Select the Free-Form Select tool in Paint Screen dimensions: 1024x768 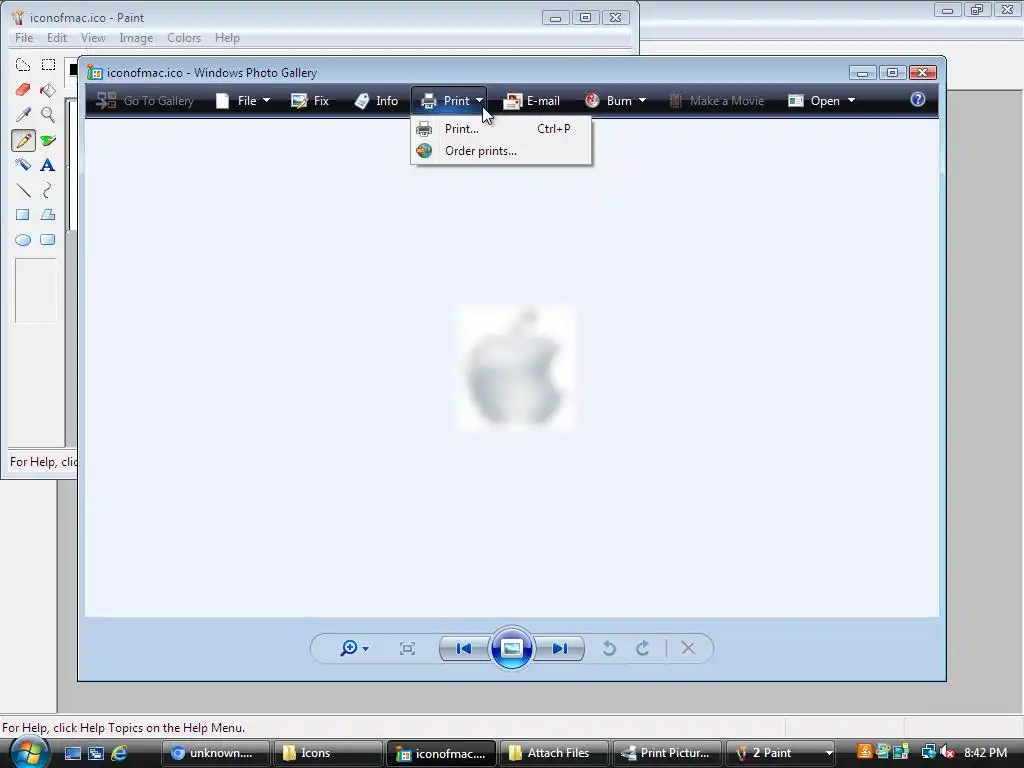point(23,65)
